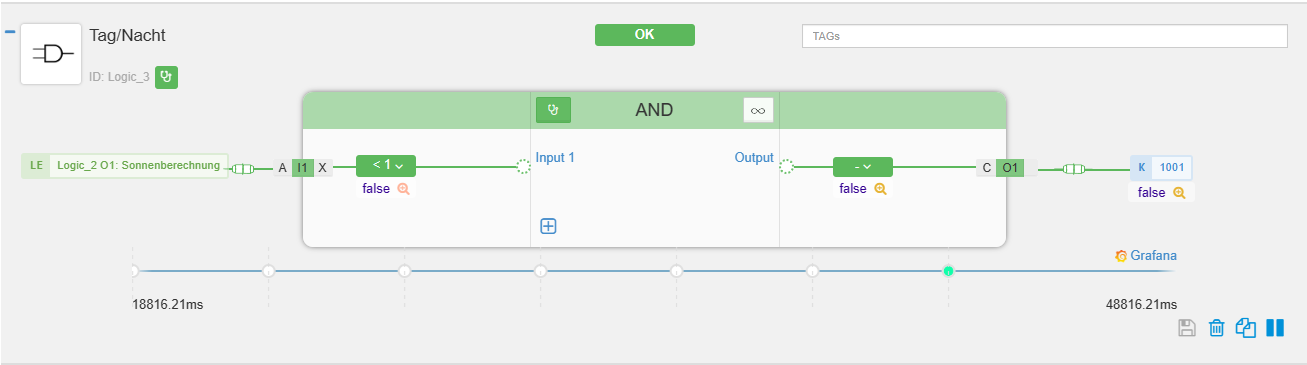
Task: Delete the logic with the trash icon
Action: [1217, 328]
